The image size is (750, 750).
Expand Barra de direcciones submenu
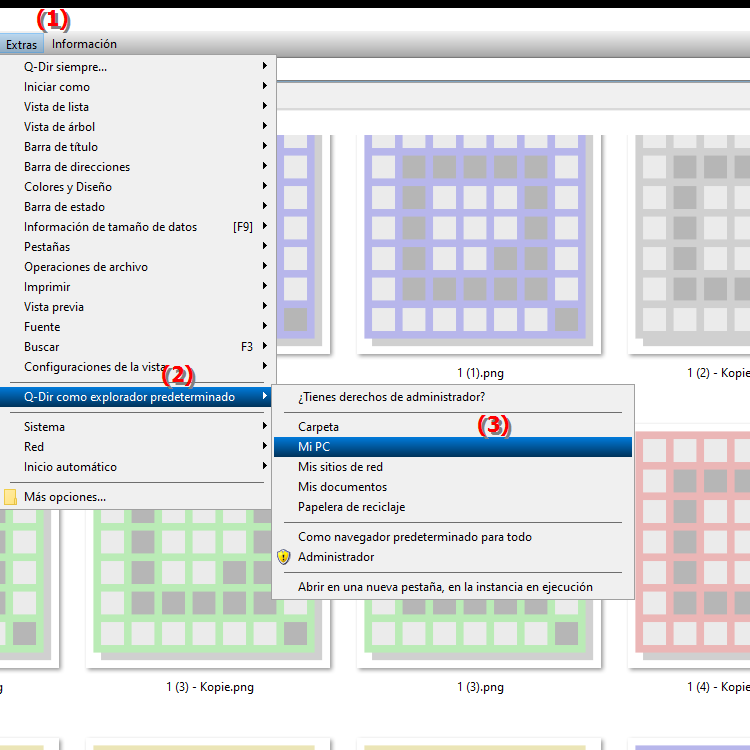137,167
